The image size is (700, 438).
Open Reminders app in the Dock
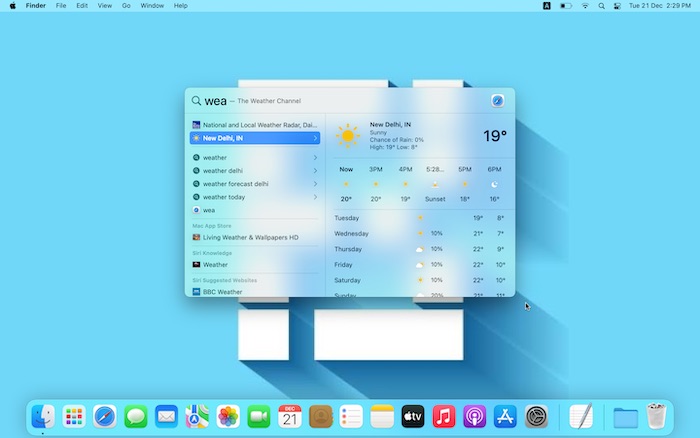pyautogui.click(x=351, y=417)
